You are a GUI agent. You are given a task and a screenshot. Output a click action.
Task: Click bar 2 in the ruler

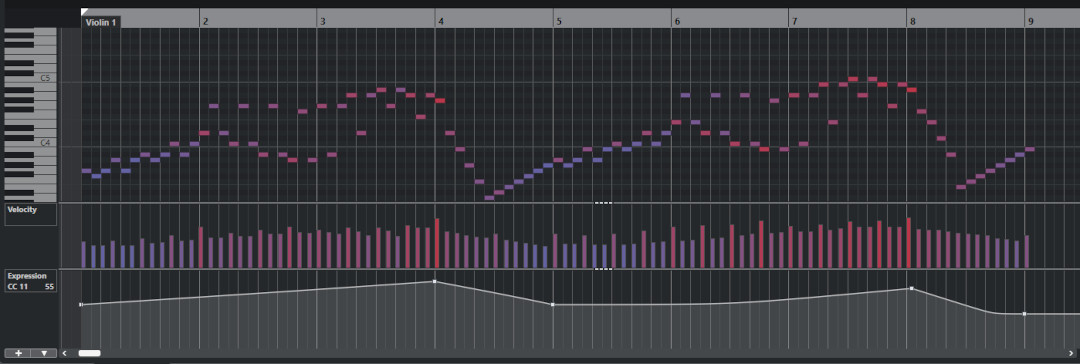pos(205,21)
